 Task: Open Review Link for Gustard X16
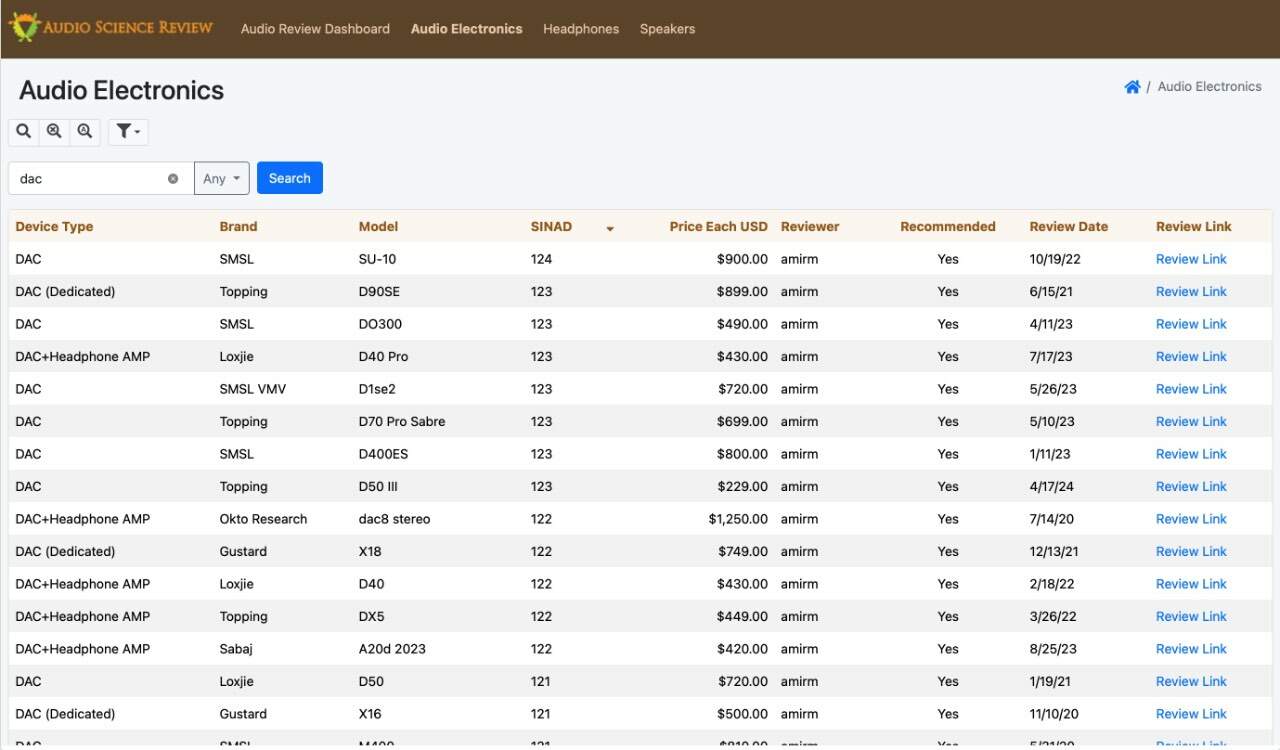(x=1191, y=714)
